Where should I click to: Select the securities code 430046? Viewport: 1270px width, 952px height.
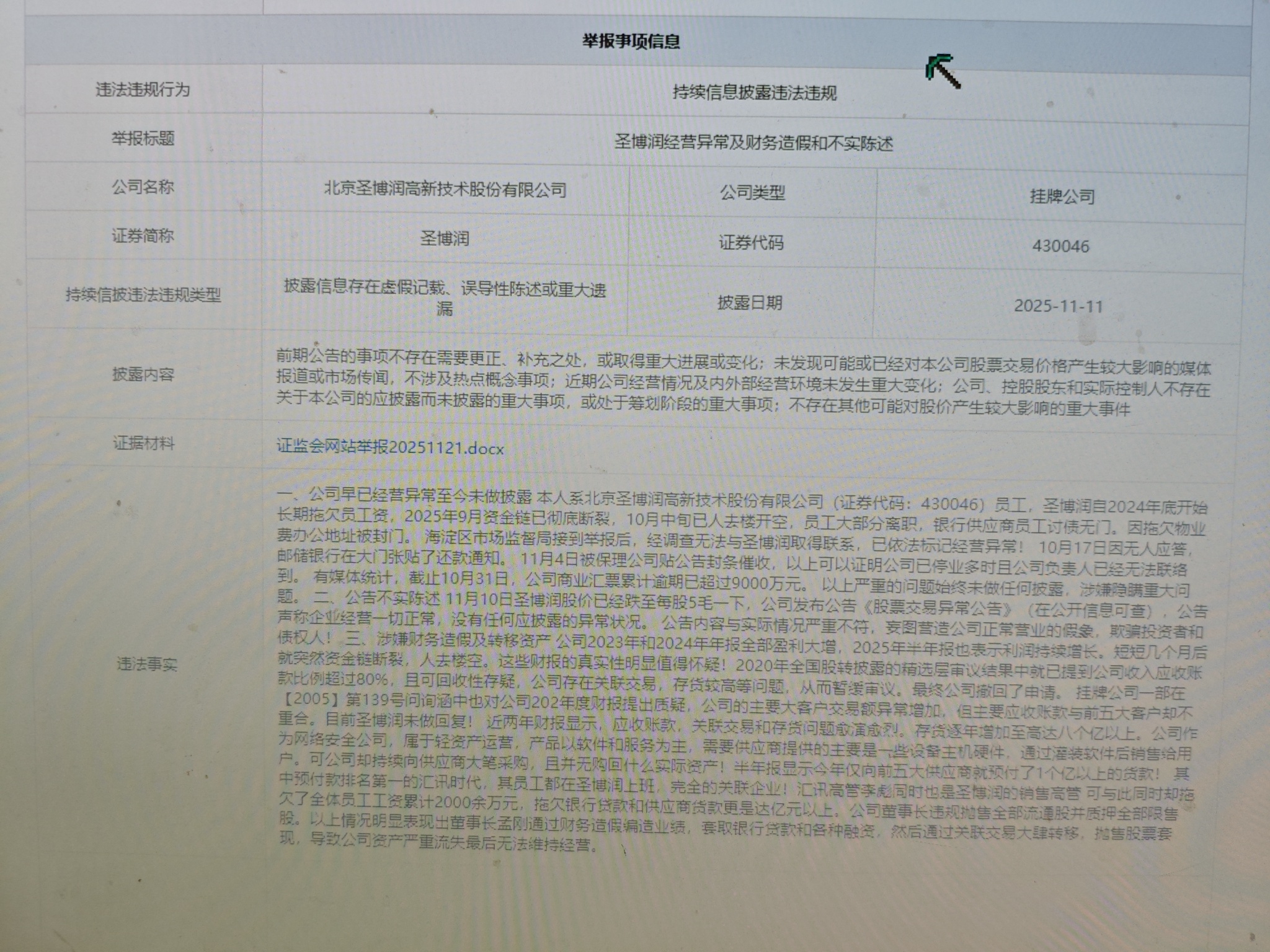click(1060, 247)
